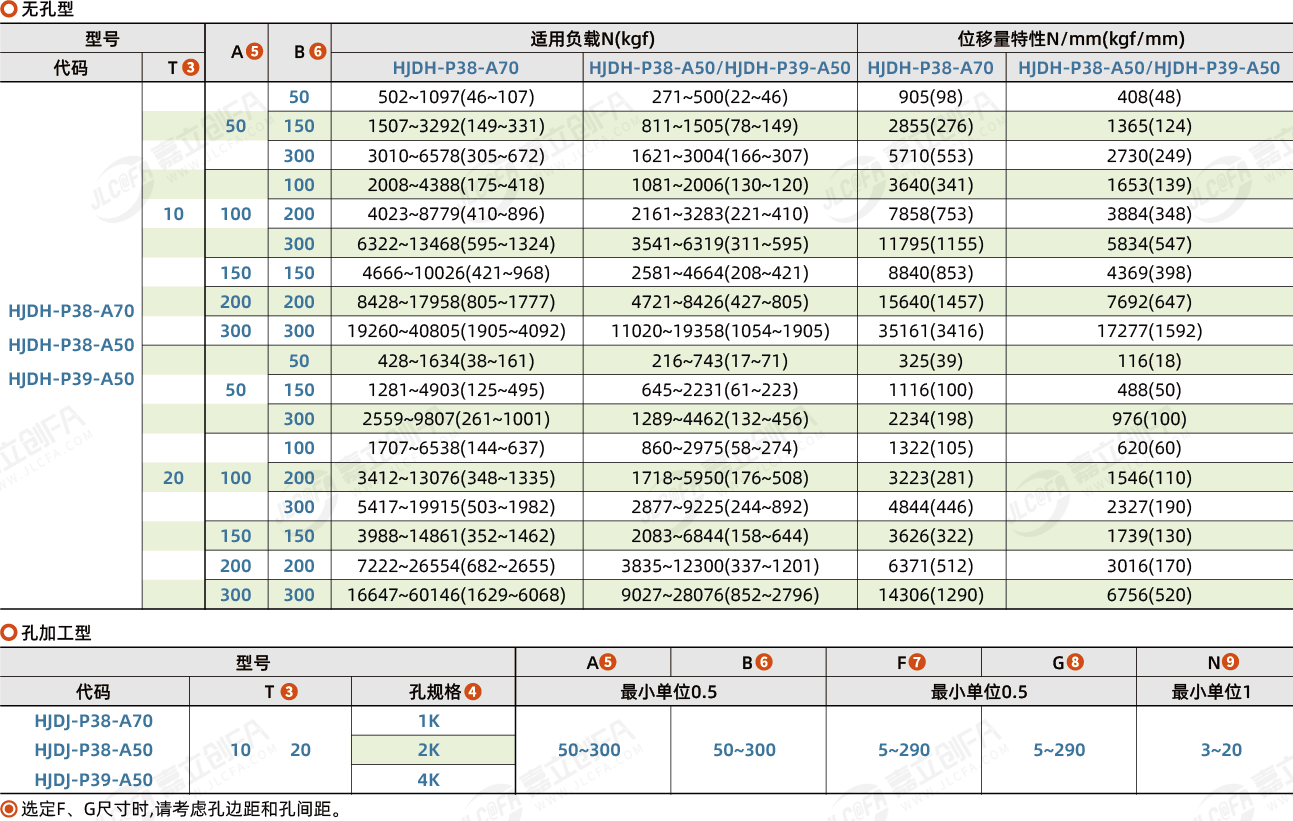Click the number 7 badge next to F
Viewport: 1293px width, 821px height.
(x=917, y=662)
